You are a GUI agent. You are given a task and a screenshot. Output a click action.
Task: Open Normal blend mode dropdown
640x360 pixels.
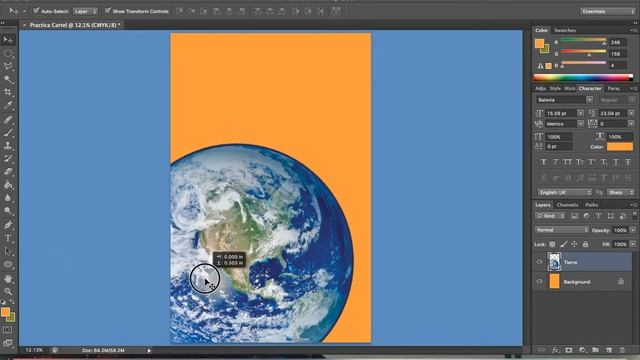(x=562, y=230)
